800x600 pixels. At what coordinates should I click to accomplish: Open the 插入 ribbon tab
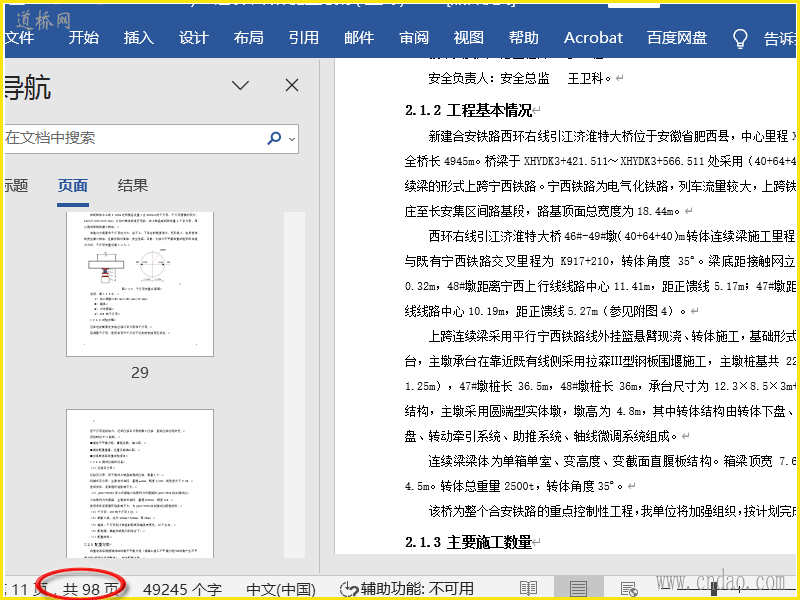(x=138, y=38)
